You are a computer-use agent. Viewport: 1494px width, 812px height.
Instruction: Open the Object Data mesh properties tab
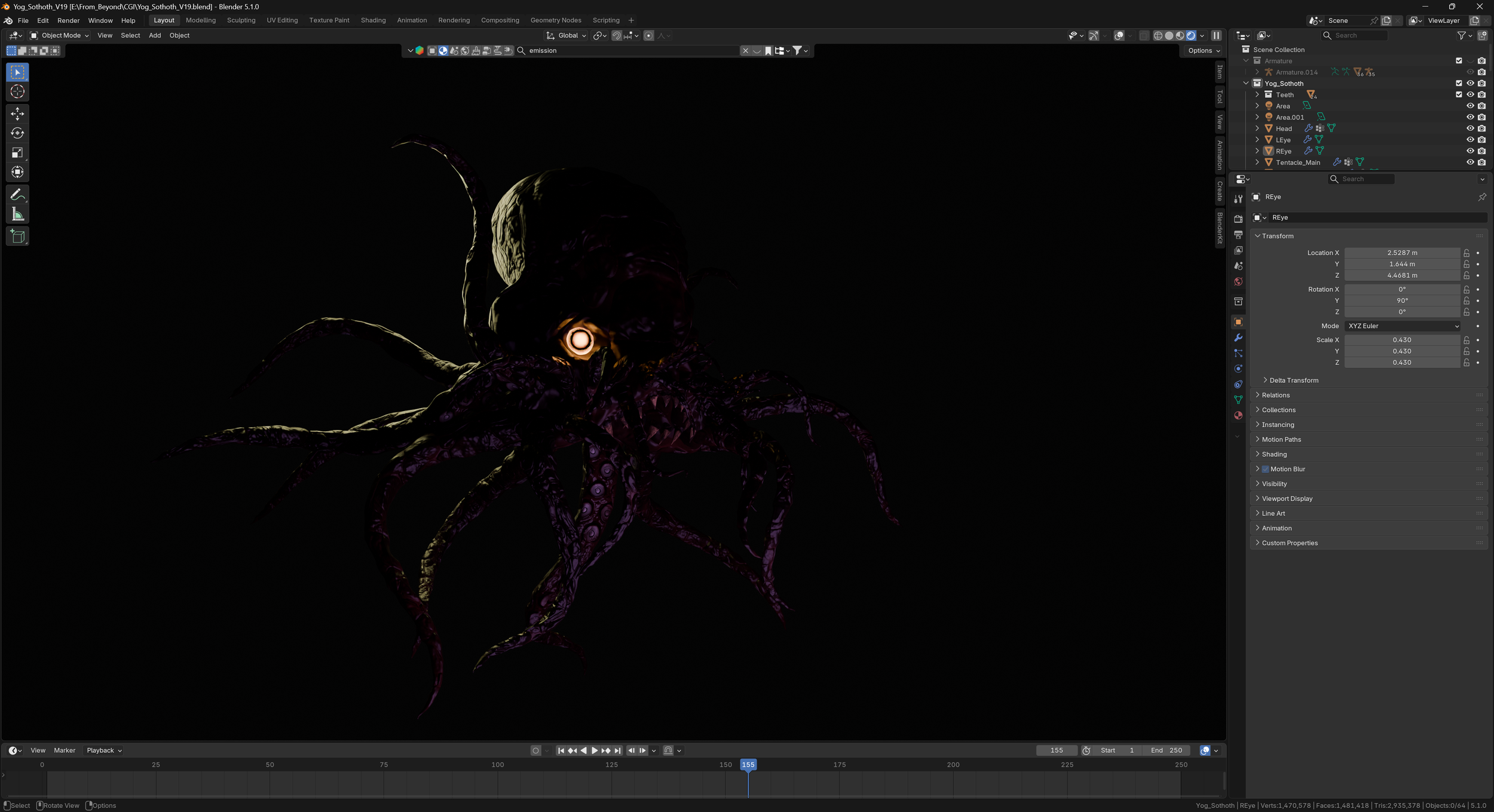point(1238,400)
